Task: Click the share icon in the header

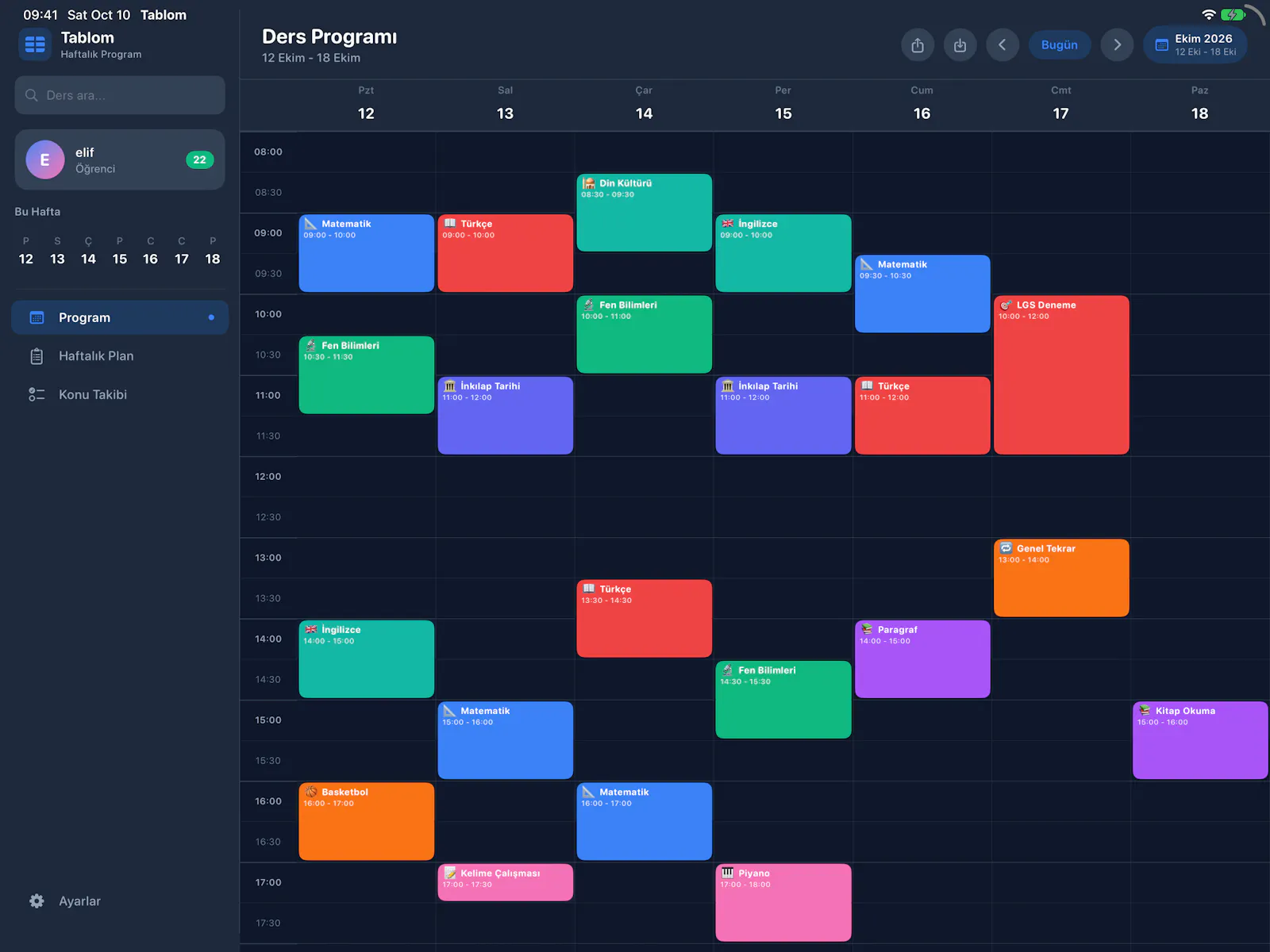Action: click(918, 44)
